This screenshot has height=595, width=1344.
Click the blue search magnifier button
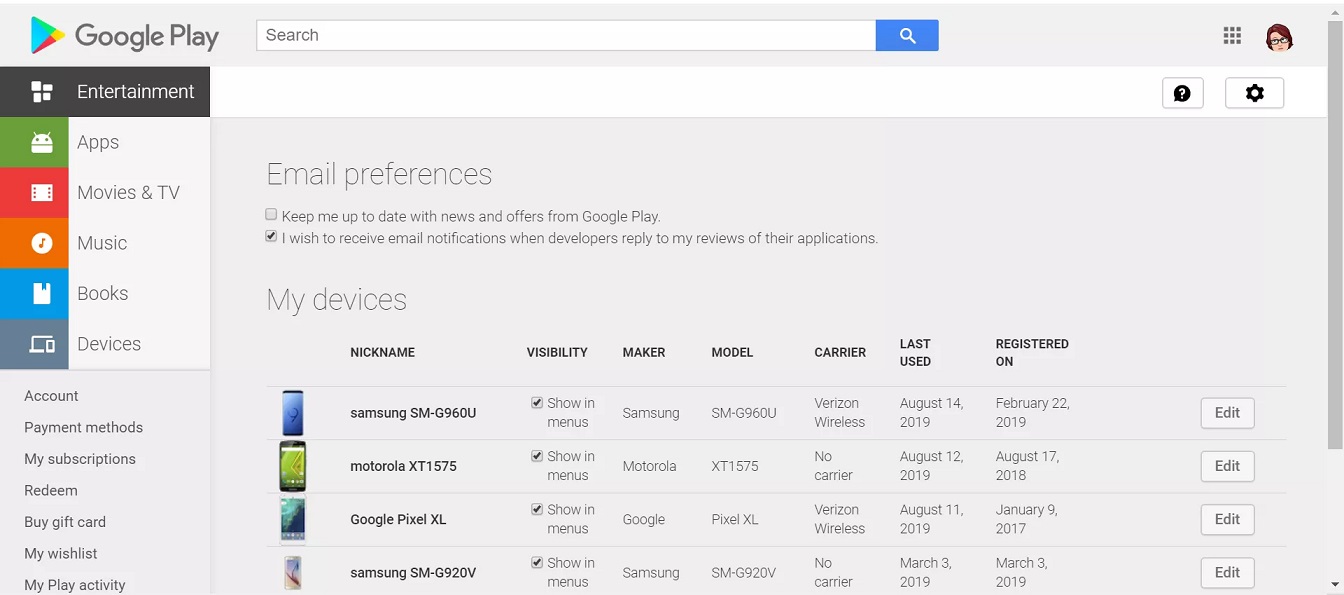pyautogui.click(x=907, y=35)
